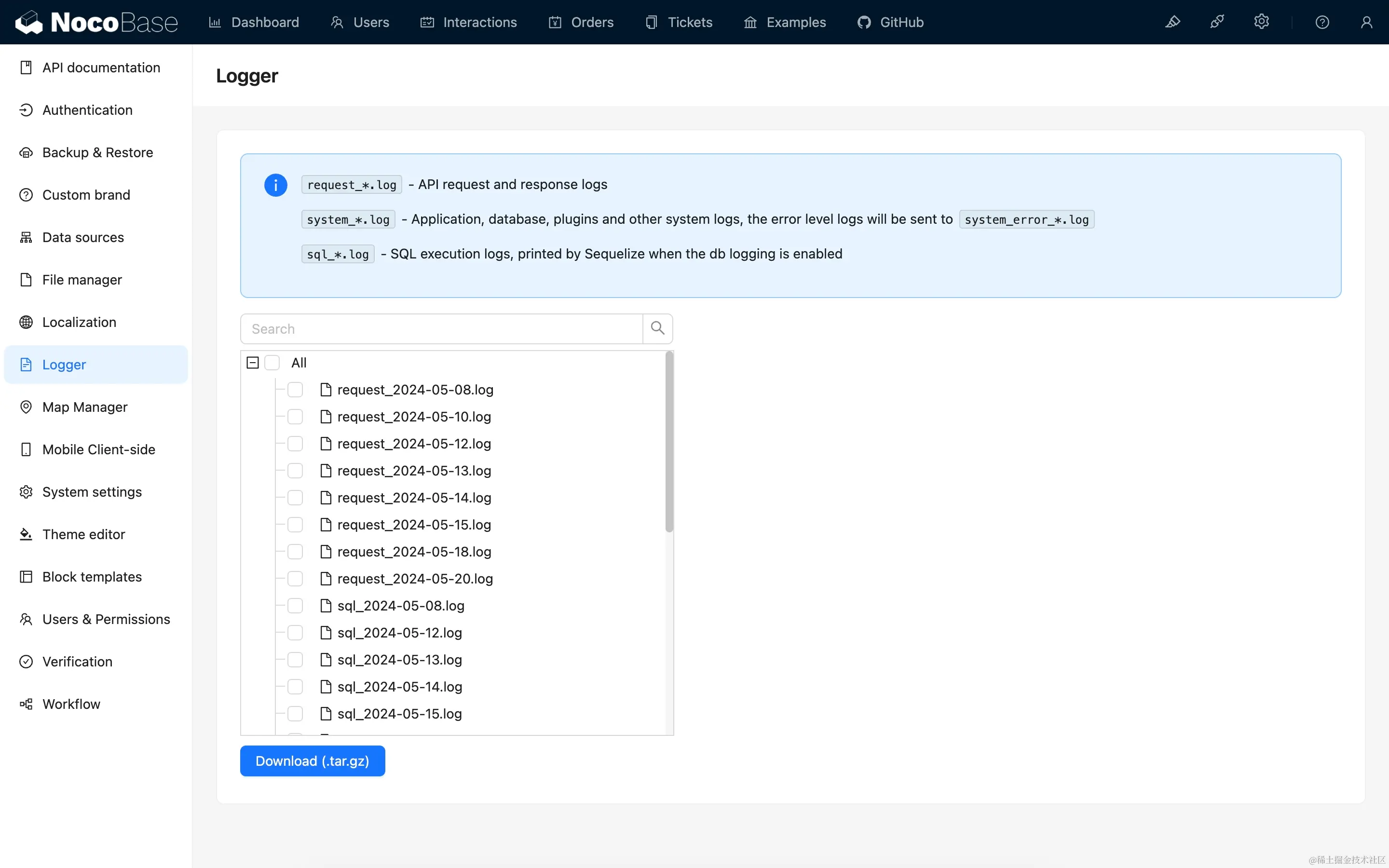Select the request_2024-05-14.log tree item
Image resolution: width=1389 pixels, height=868 pixels.
(x=414, y=498)
